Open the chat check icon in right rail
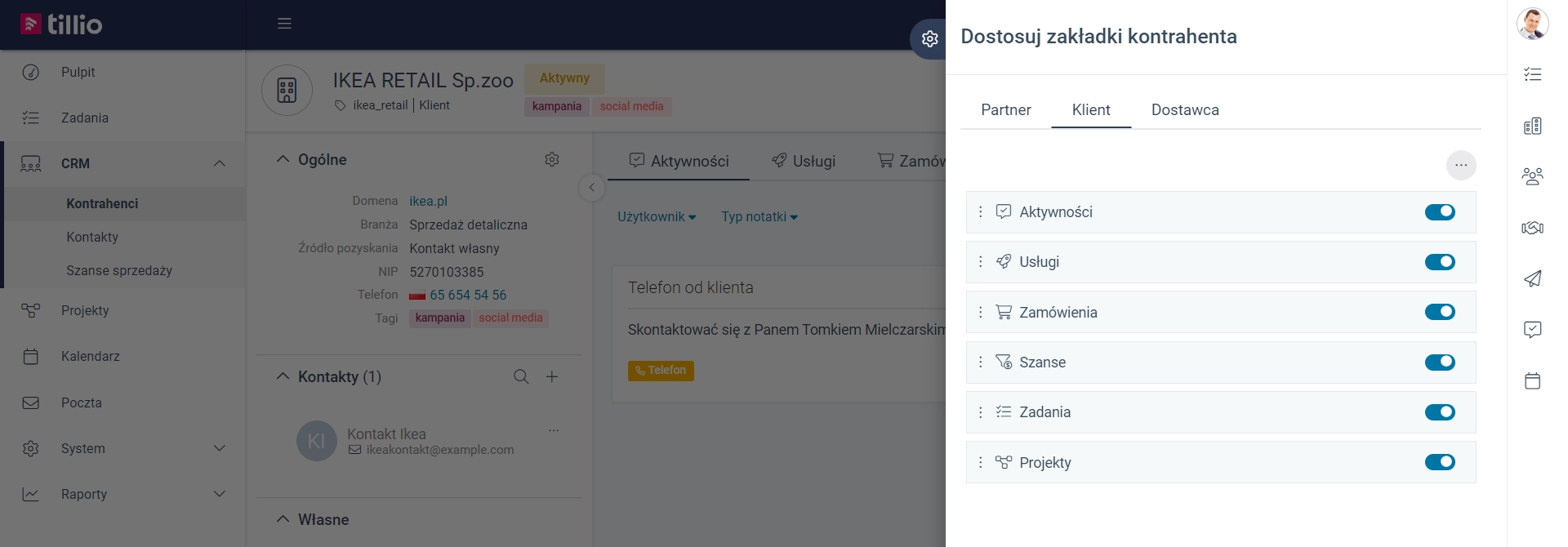 tap(1533, 329)
